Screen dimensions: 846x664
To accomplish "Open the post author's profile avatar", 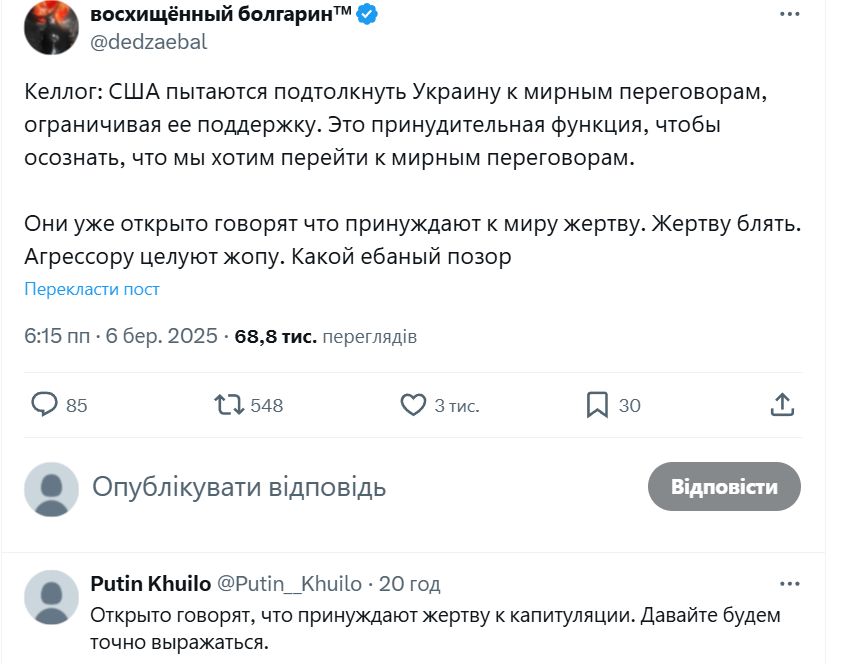I will pos(51,27).
